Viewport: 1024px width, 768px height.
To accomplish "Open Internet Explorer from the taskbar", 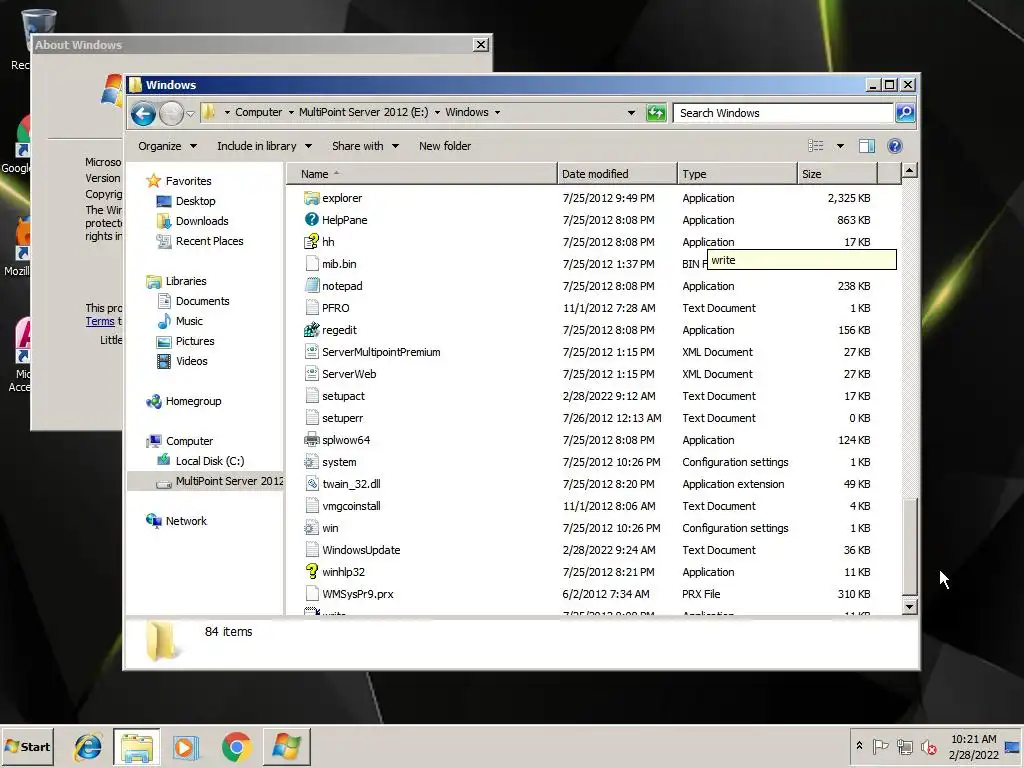I will (x=88, y=747).
